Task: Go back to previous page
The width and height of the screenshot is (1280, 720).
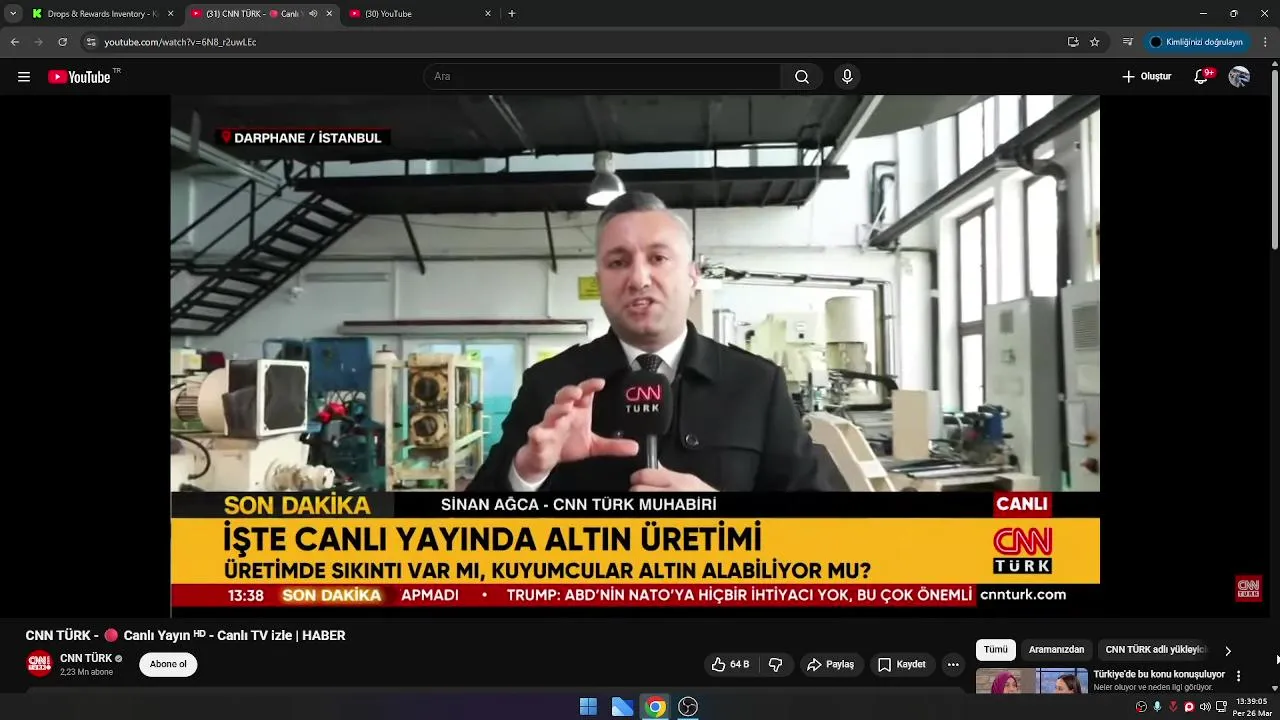Action: 14,42
